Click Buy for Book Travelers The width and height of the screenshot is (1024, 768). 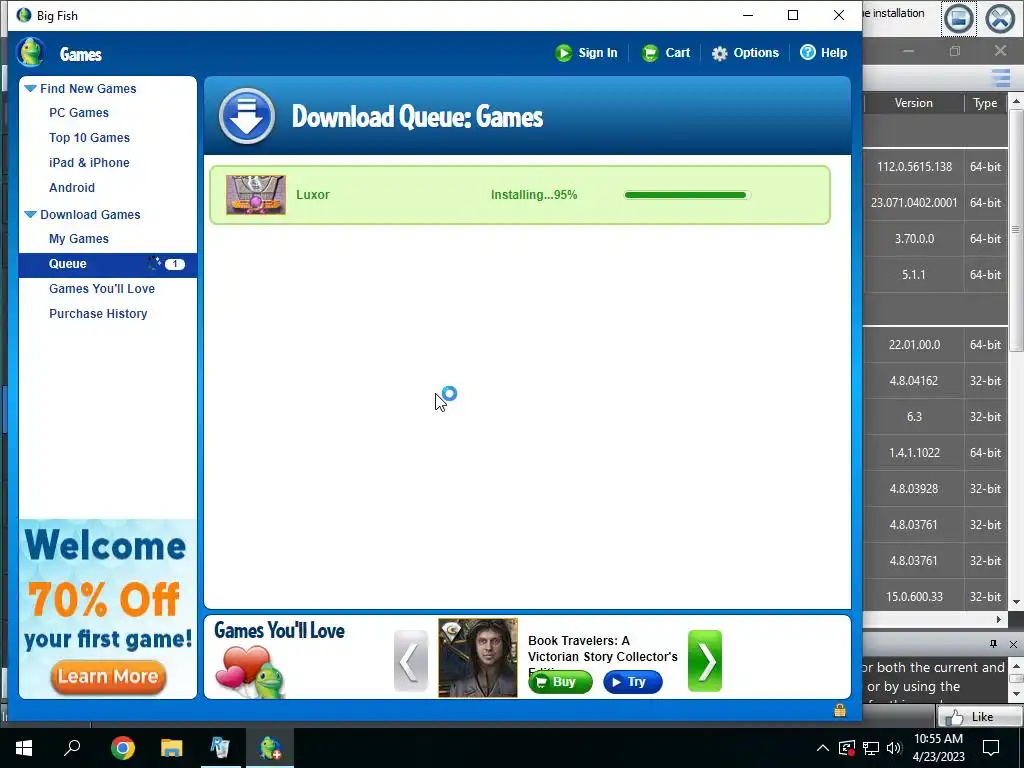(560, 682)
